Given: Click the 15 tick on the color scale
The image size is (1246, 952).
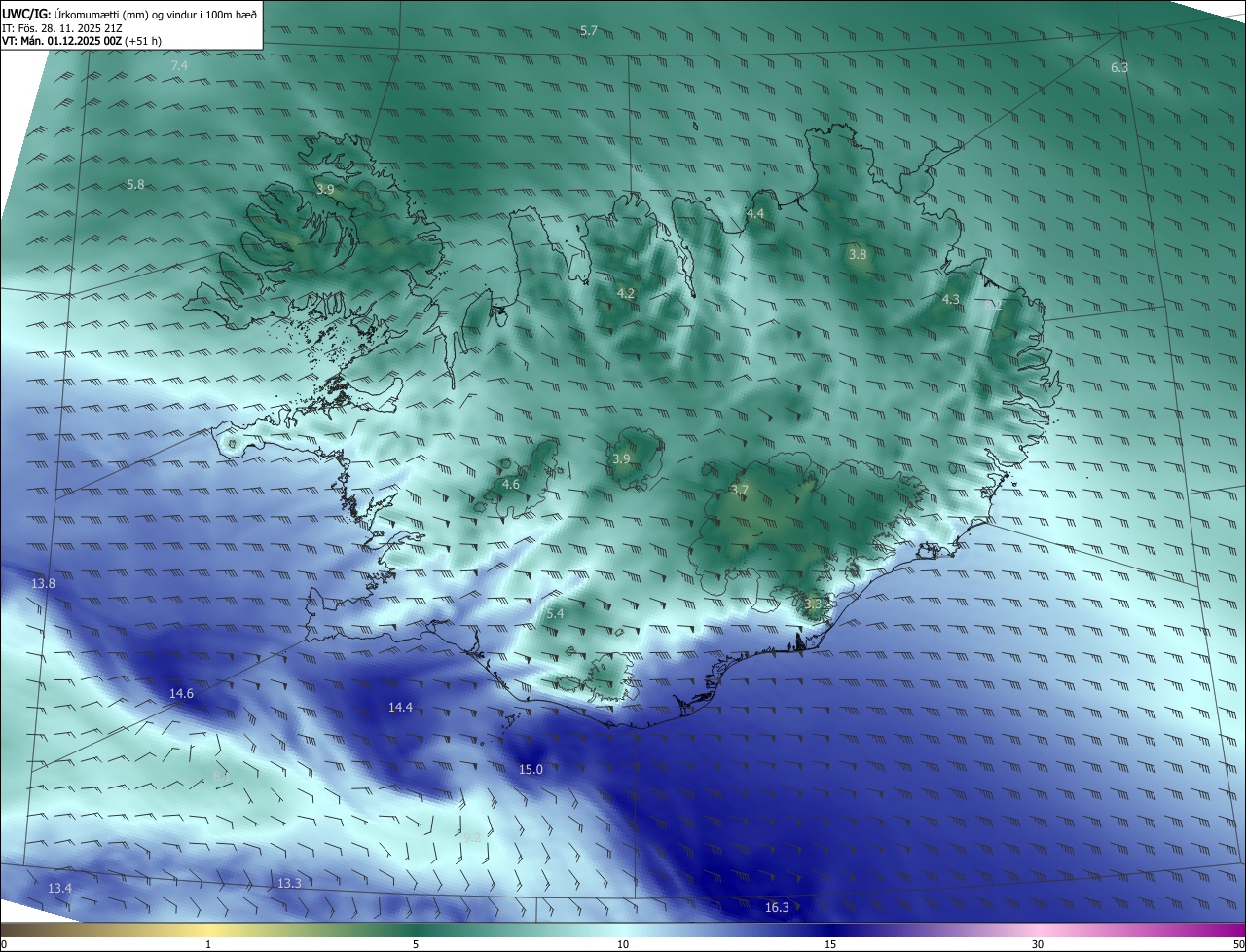Looking at the screenshot, I should (x=830, y=944).
